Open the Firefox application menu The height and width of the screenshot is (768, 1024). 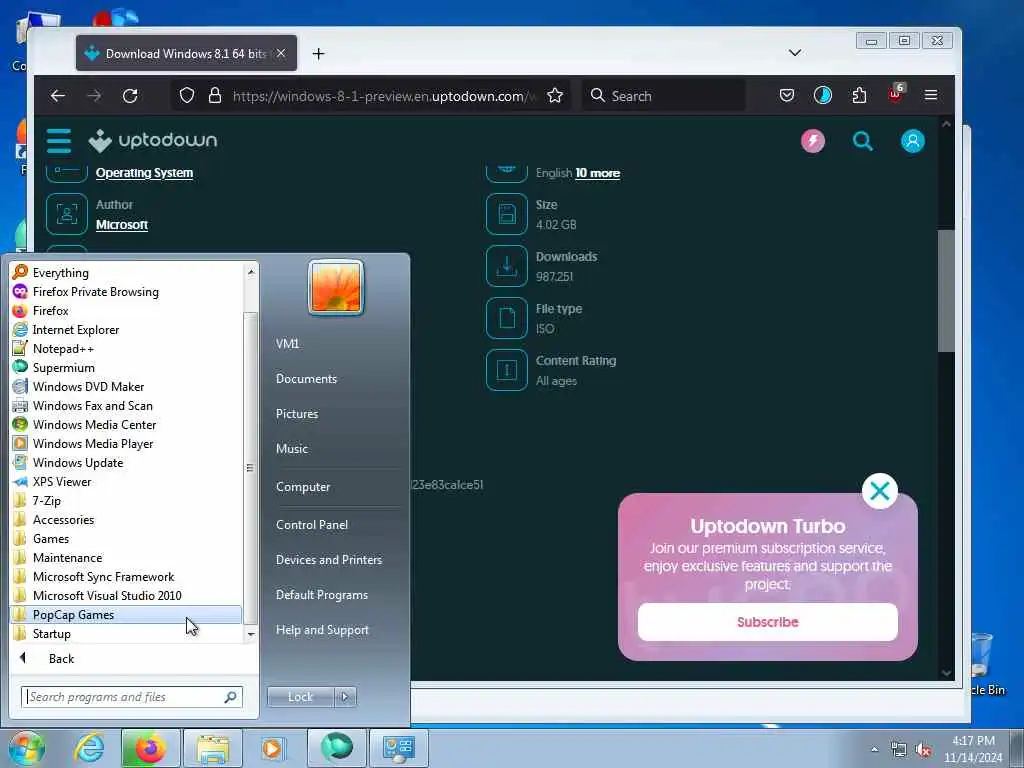coord(931,96)
